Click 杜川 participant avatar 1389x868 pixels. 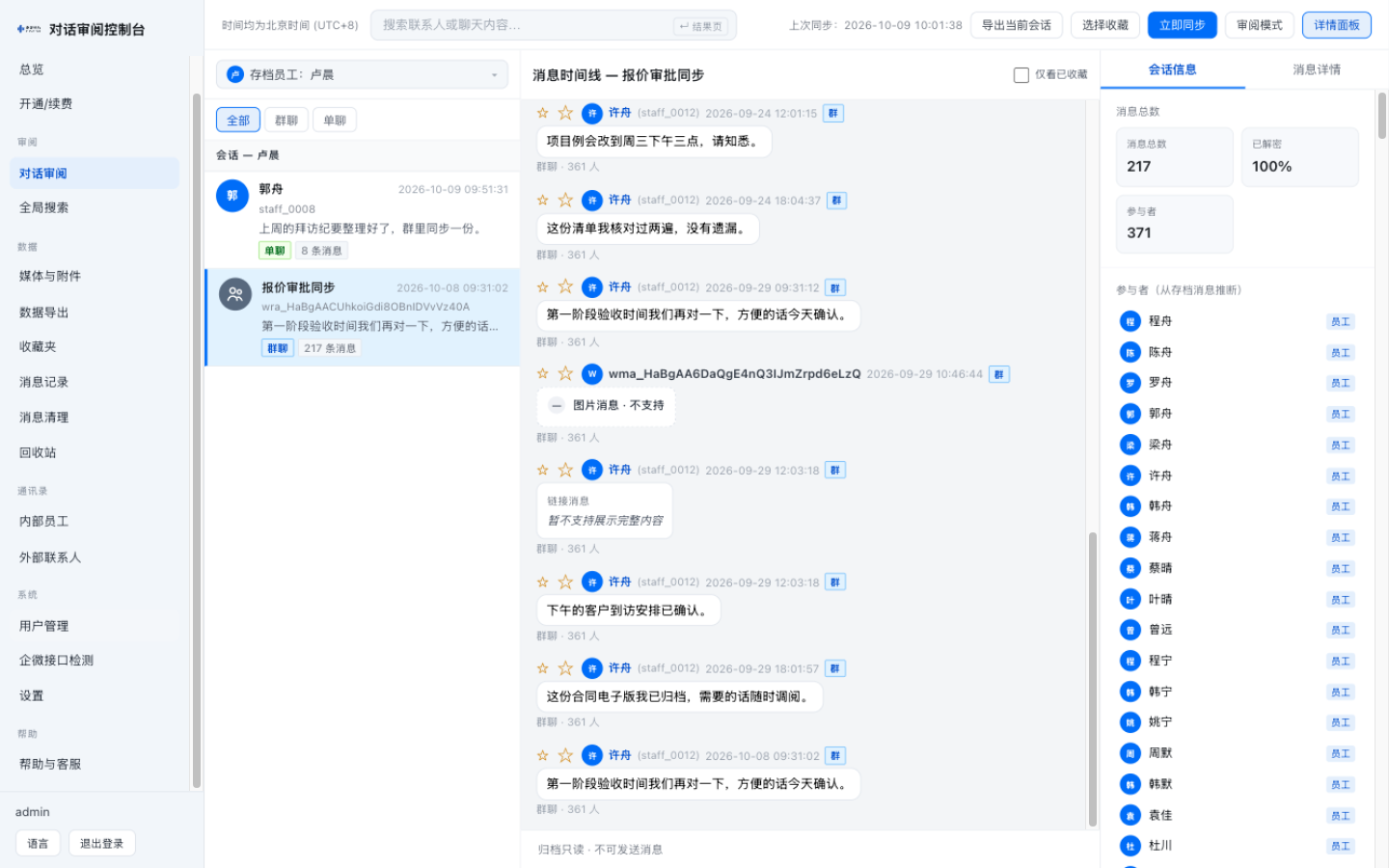(x=1130, y=846)
